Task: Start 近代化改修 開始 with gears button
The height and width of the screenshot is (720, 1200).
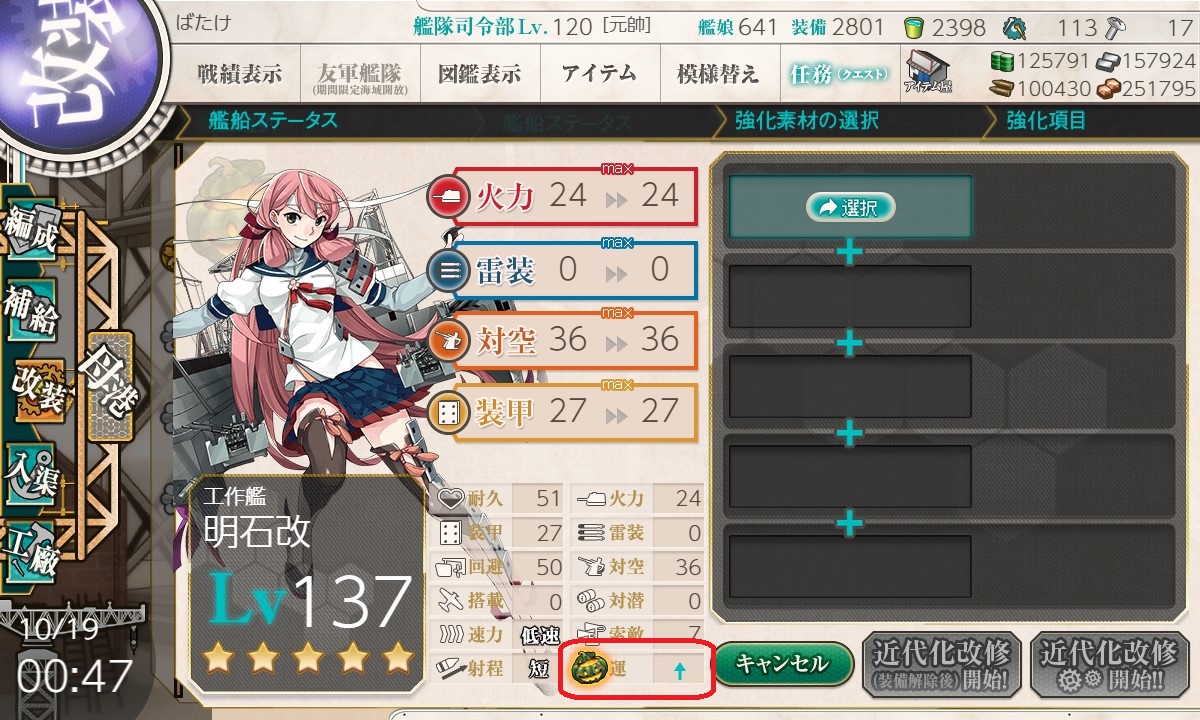Action: (x=1108, y=664)
